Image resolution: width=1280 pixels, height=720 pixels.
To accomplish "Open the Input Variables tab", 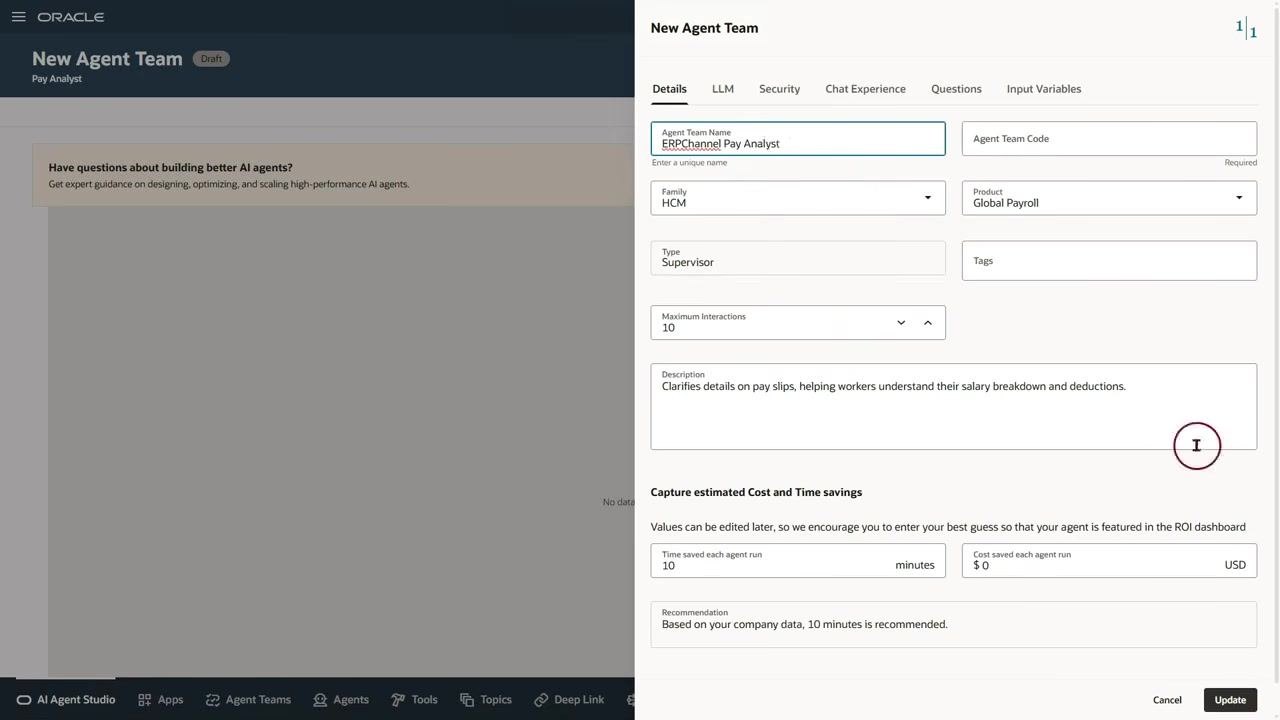I will [1044, 89].
